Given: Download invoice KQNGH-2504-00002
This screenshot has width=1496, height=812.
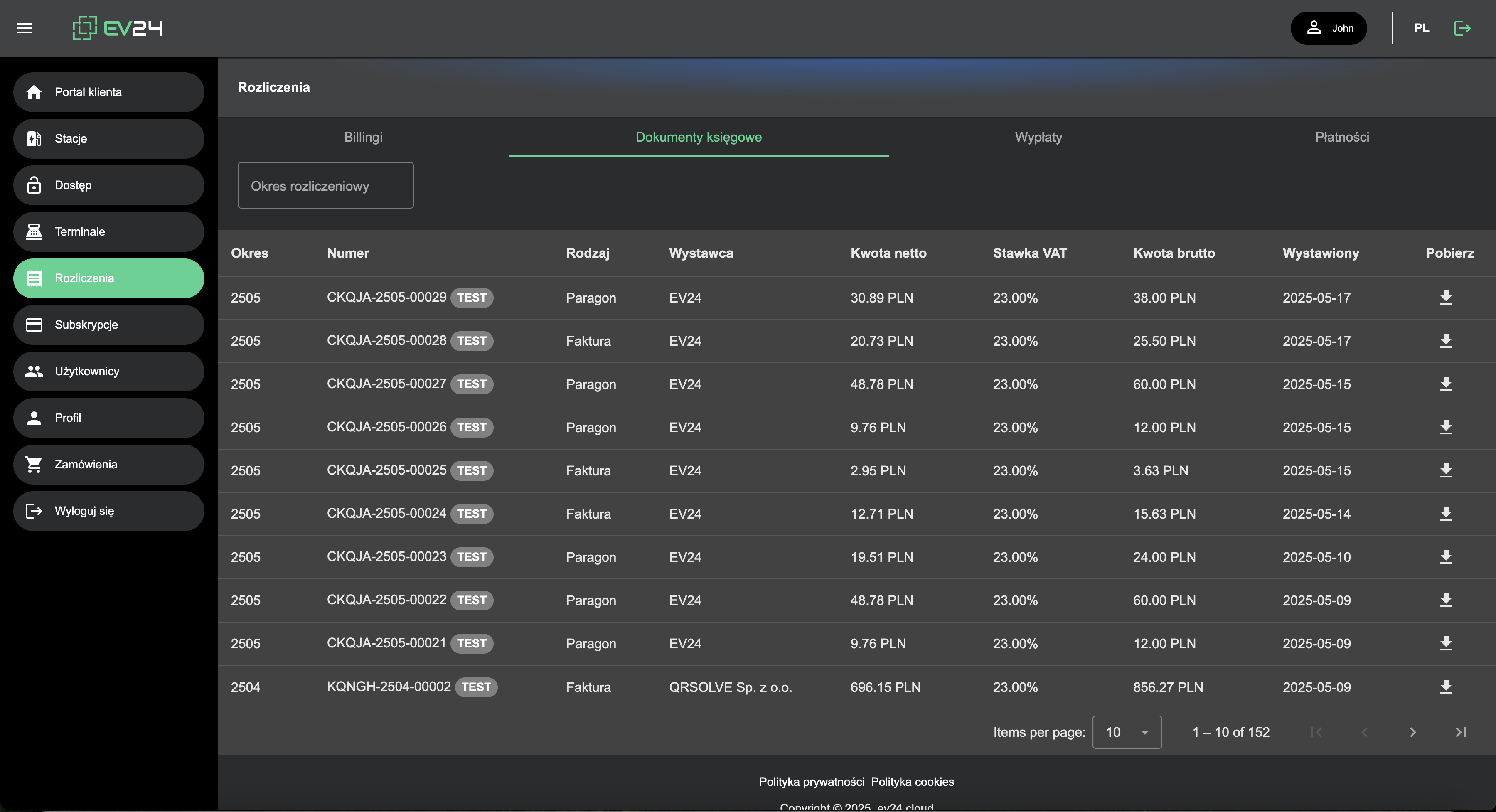Looking at the screenshot, I should pyautogui.click(x=1445, y=687).
